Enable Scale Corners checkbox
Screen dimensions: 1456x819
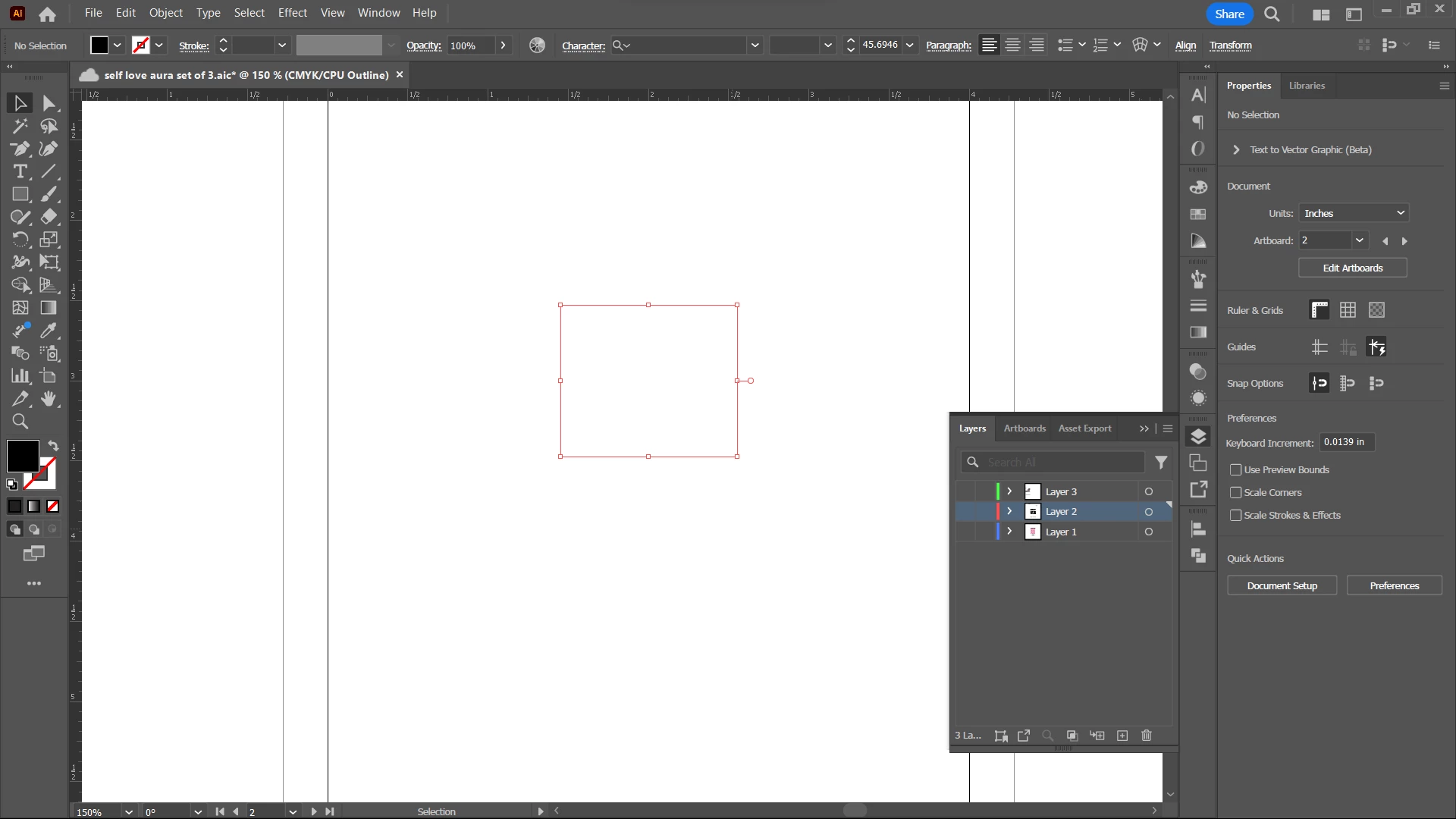tap(1235, 493)
